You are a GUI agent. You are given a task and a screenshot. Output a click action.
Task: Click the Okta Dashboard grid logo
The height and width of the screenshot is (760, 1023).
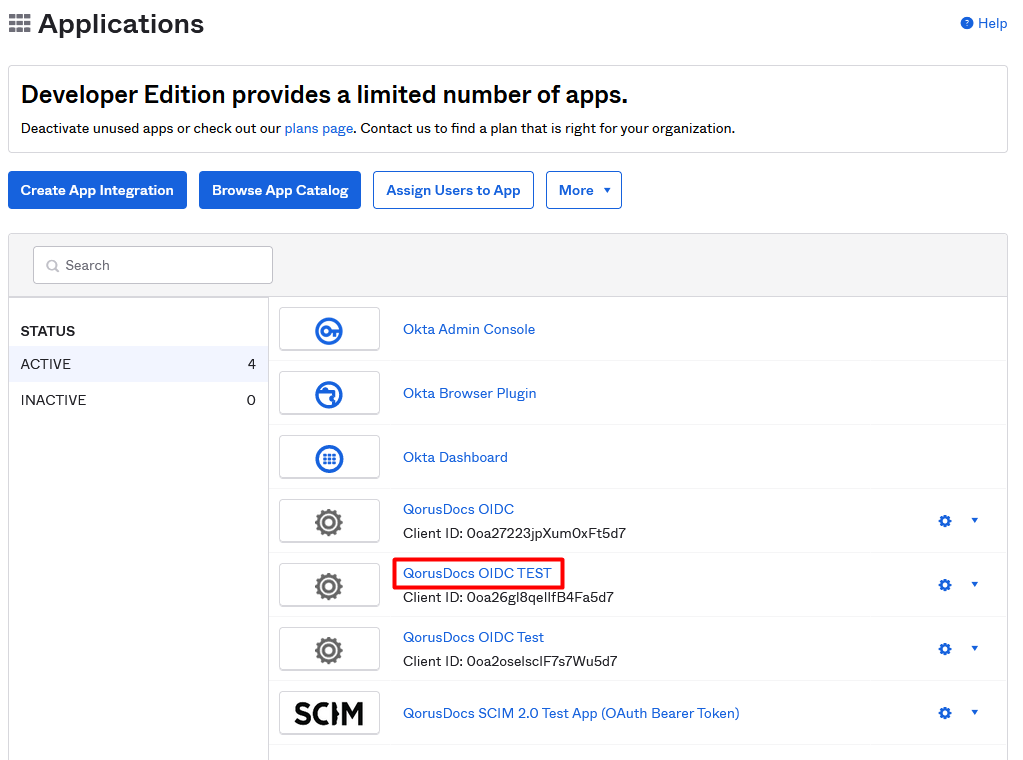(329, 457)
